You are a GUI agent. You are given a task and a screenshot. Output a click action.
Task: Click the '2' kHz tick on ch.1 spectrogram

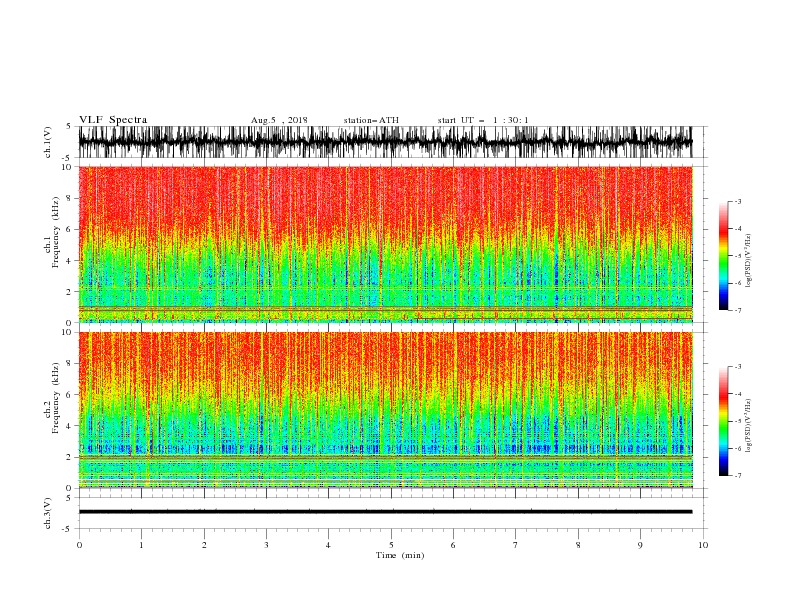[x=70, y=292]
